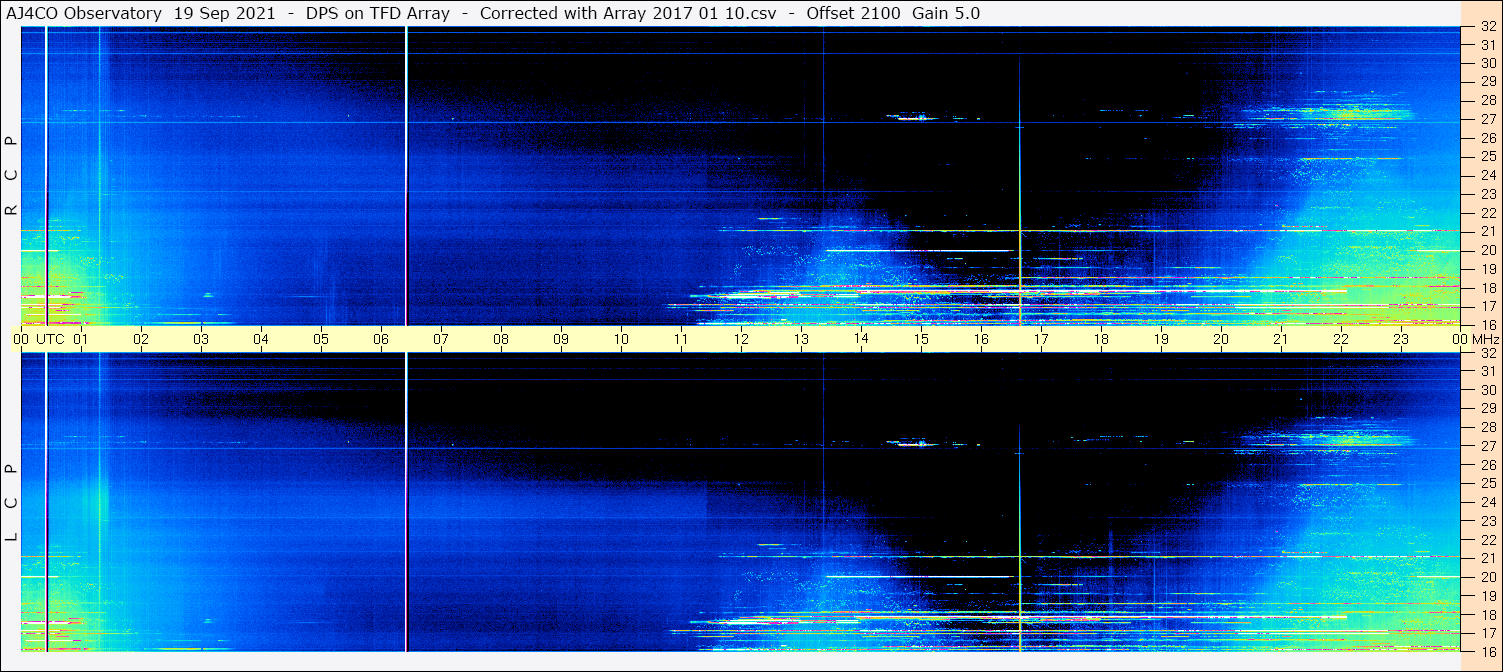The image size is (1503, 672).
Task: Click the '27' MHz label of RCP panel
Action: [1488, 119]
